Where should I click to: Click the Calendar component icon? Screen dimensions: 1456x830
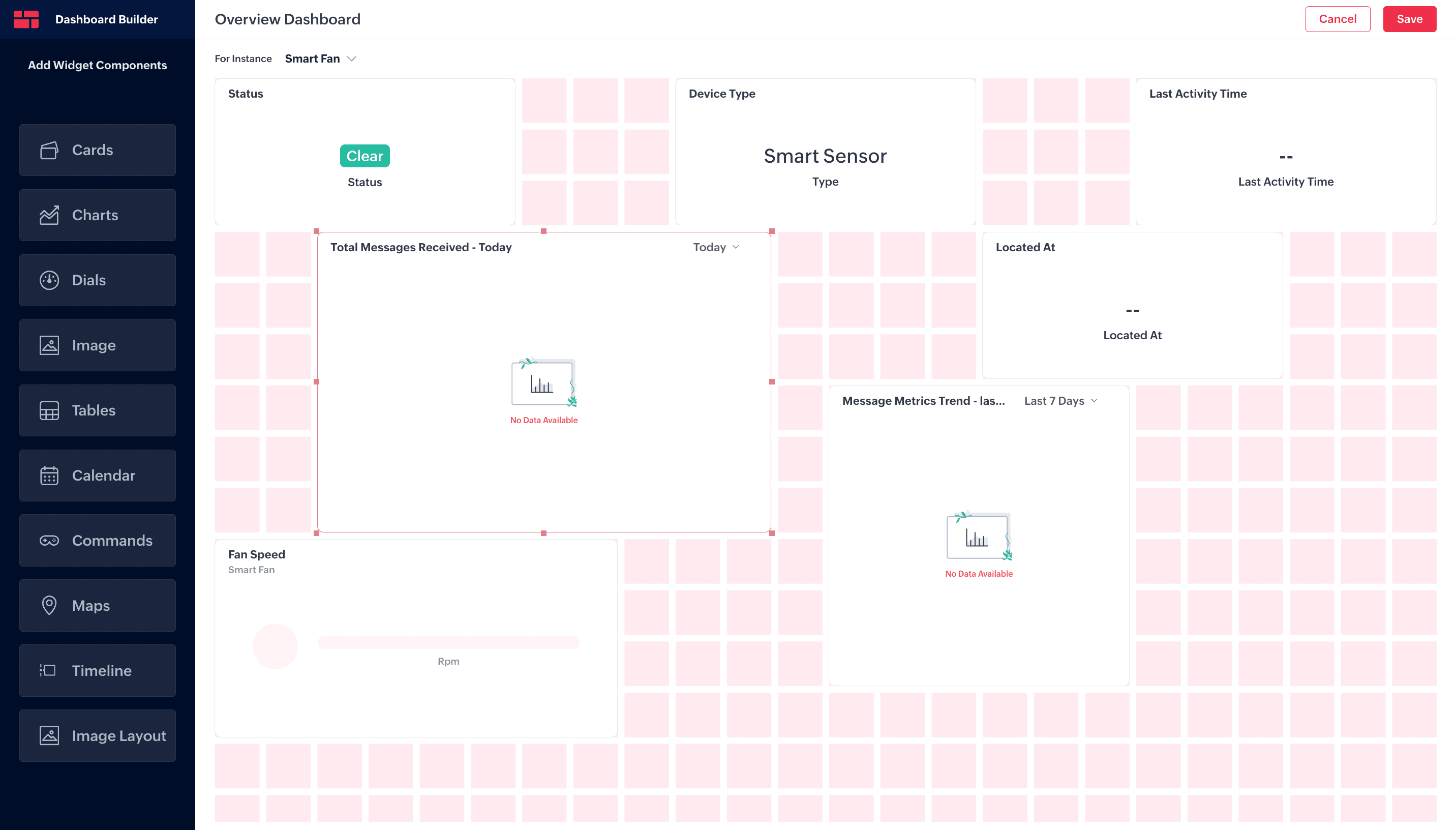(49, 476)
